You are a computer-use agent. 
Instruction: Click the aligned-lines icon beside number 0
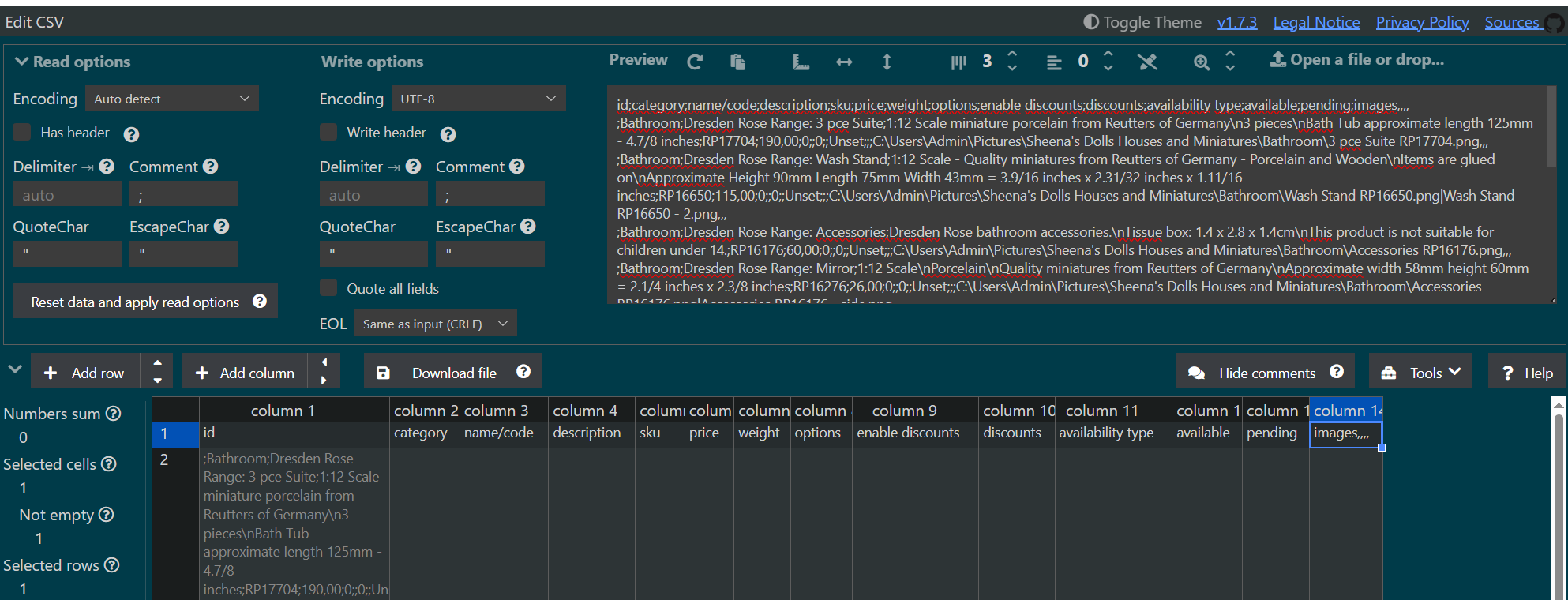(x=1054, y=62)
